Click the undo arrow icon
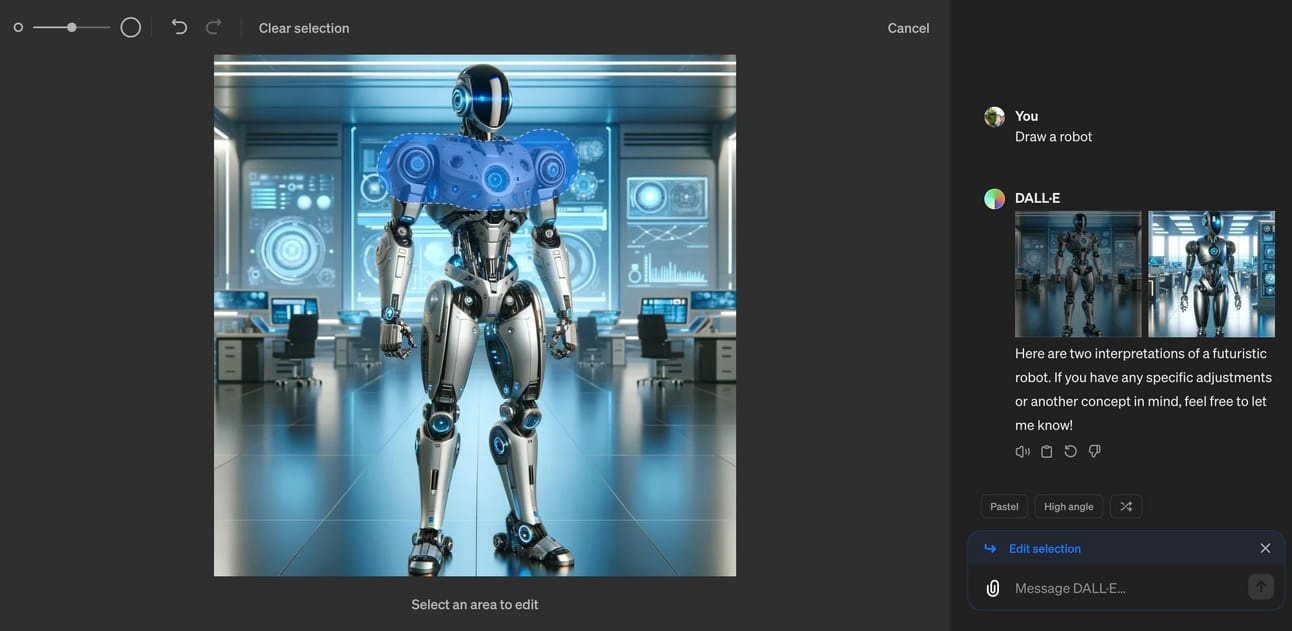Image resolution: width=1292 pixels, height=631 pixels. coord(179,27)
